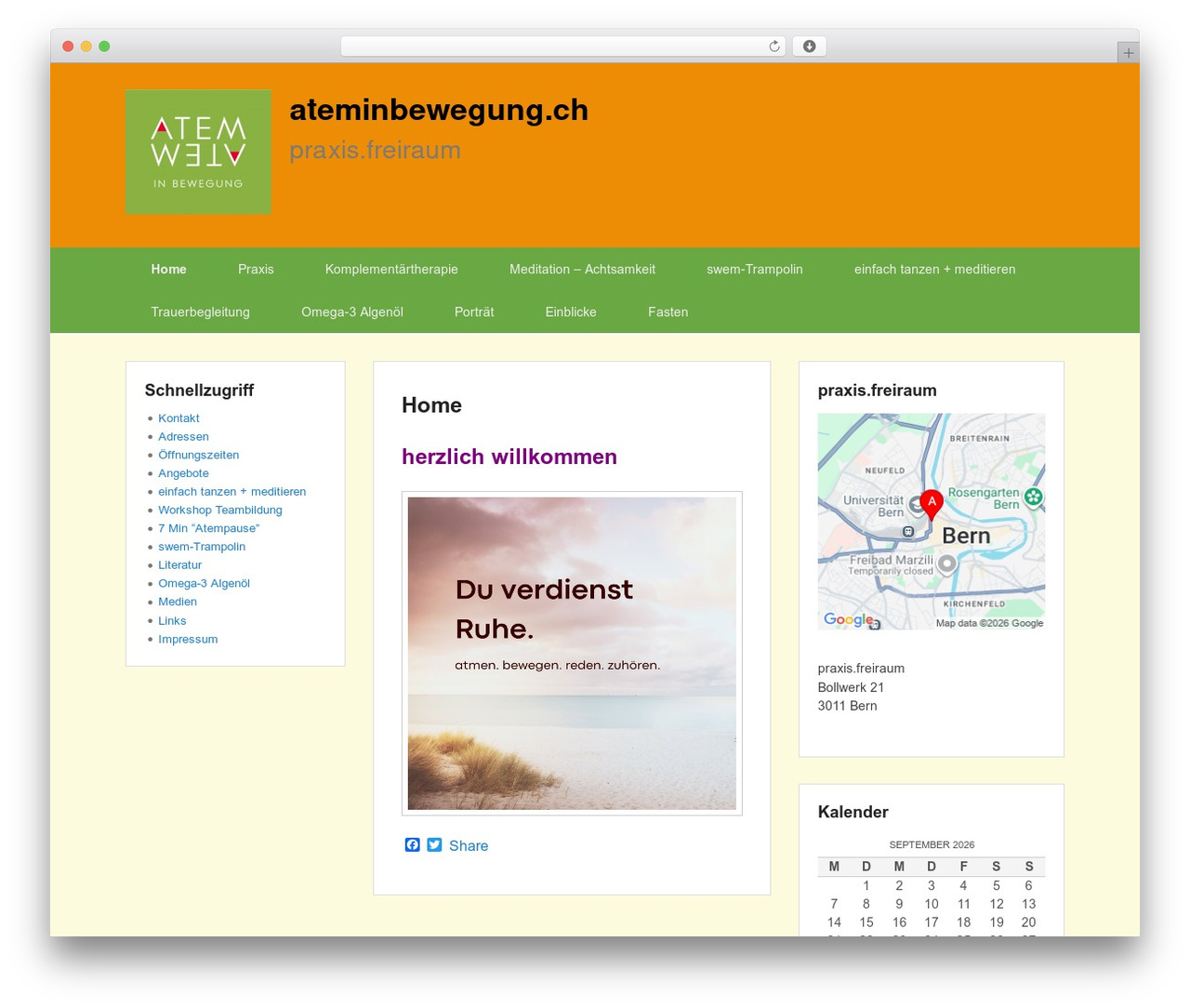
Task: Follow the Öffnungszeiten sidebar link
Action: point(199,455)
